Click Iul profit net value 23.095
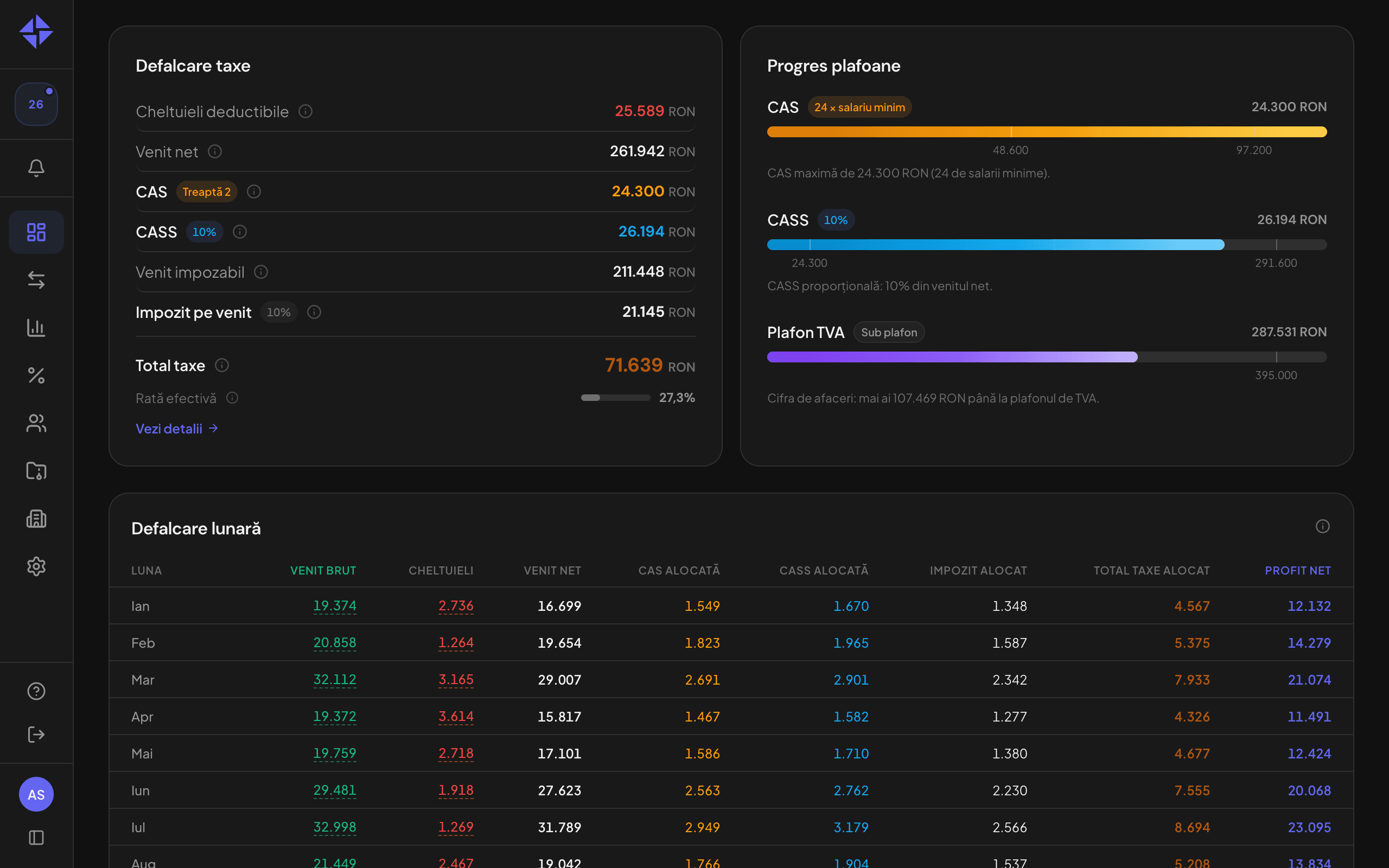The width and height of the screenshot is (1389, 868). tap(1309, 827)
